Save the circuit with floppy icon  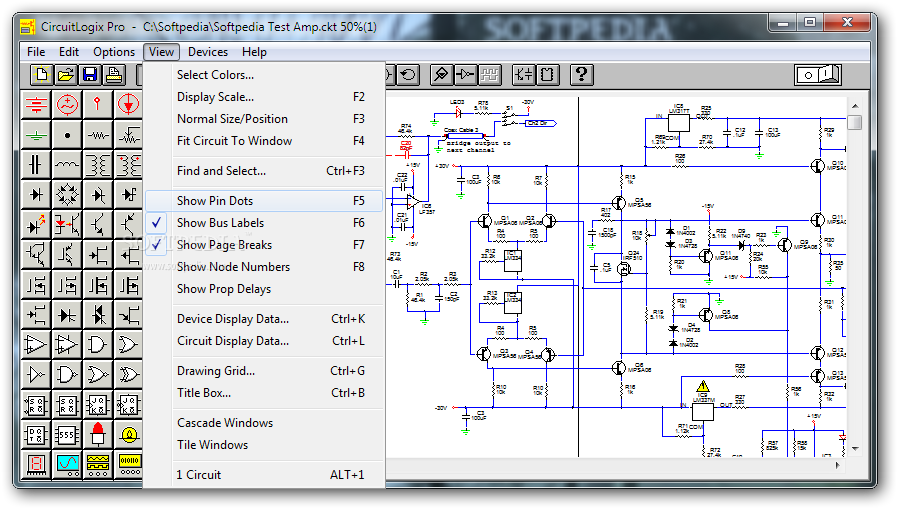[x=90, y=75]
